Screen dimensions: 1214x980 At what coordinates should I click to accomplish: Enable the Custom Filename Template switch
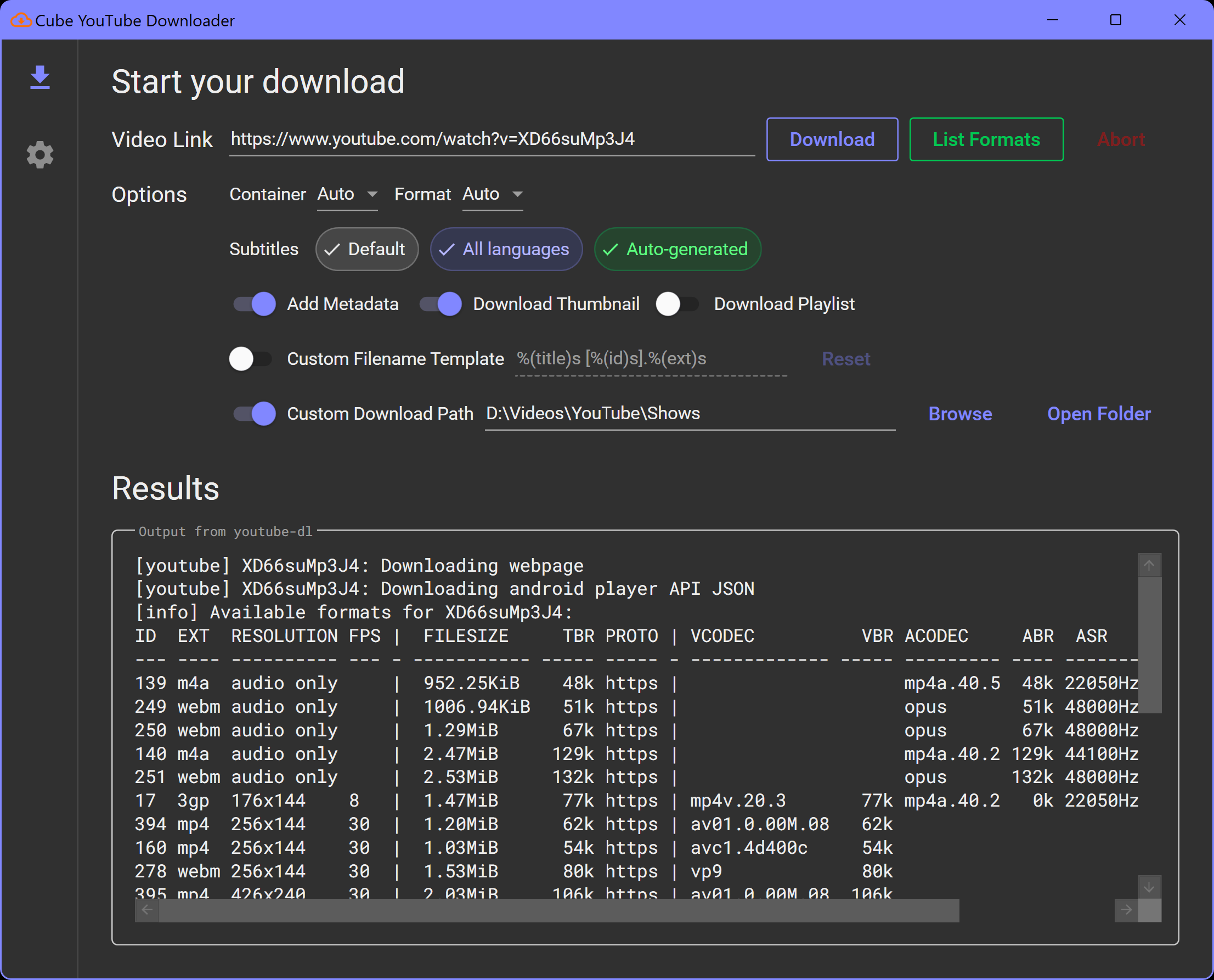251,359
